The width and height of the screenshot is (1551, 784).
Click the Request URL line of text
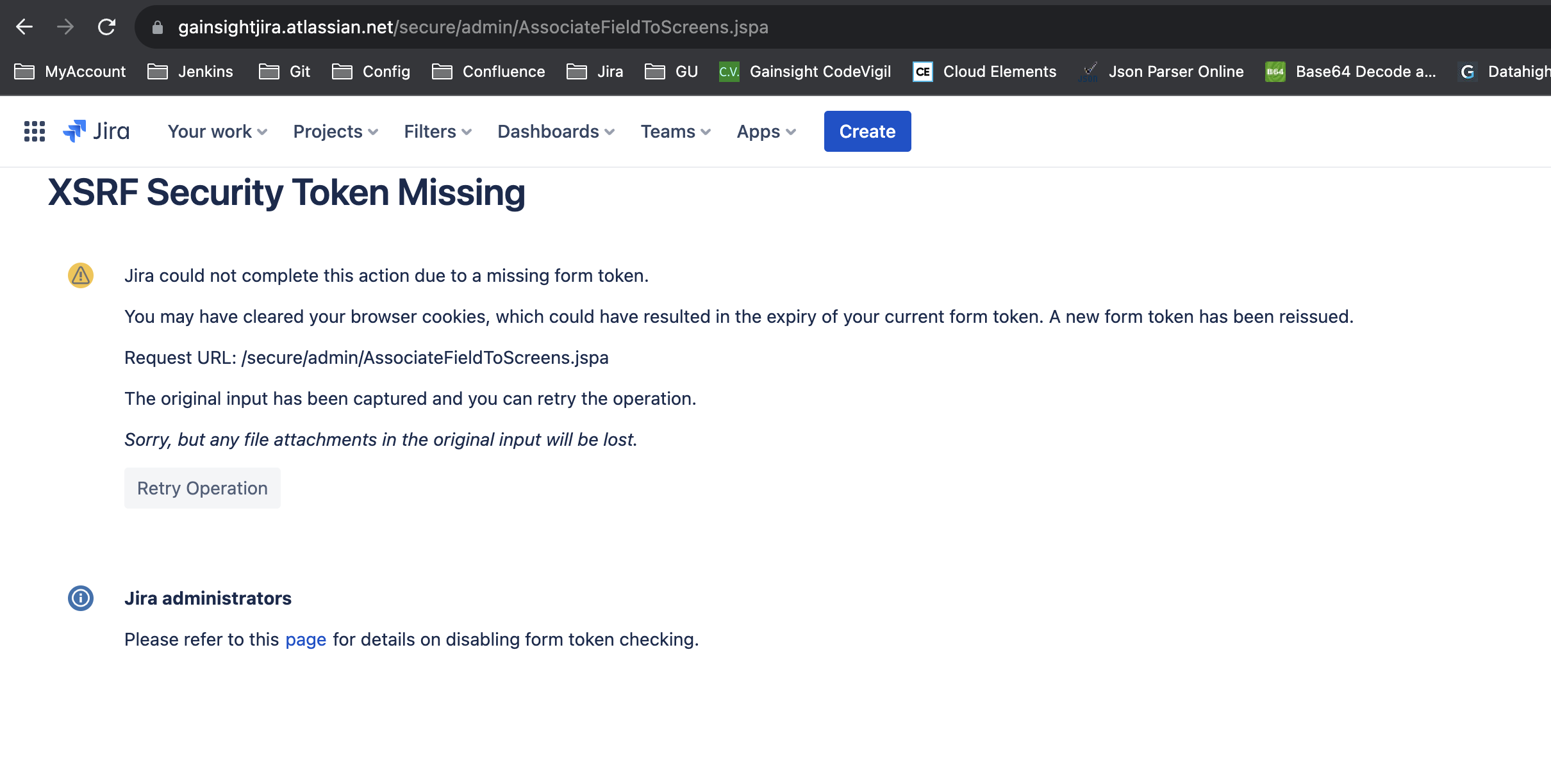[367, 357]
